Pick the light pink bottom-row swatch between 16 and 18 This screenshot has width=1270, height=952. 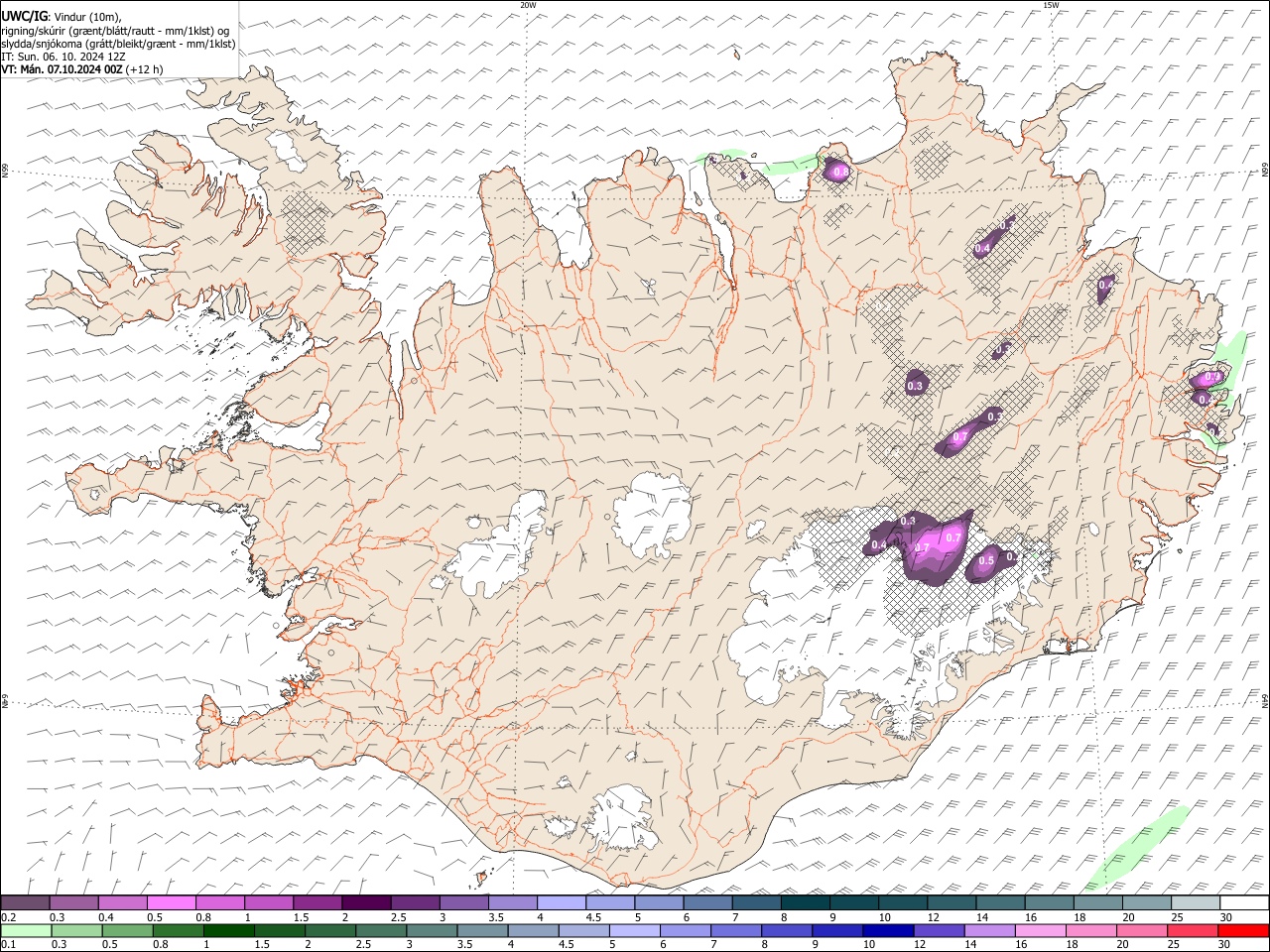coord(1039,930)
